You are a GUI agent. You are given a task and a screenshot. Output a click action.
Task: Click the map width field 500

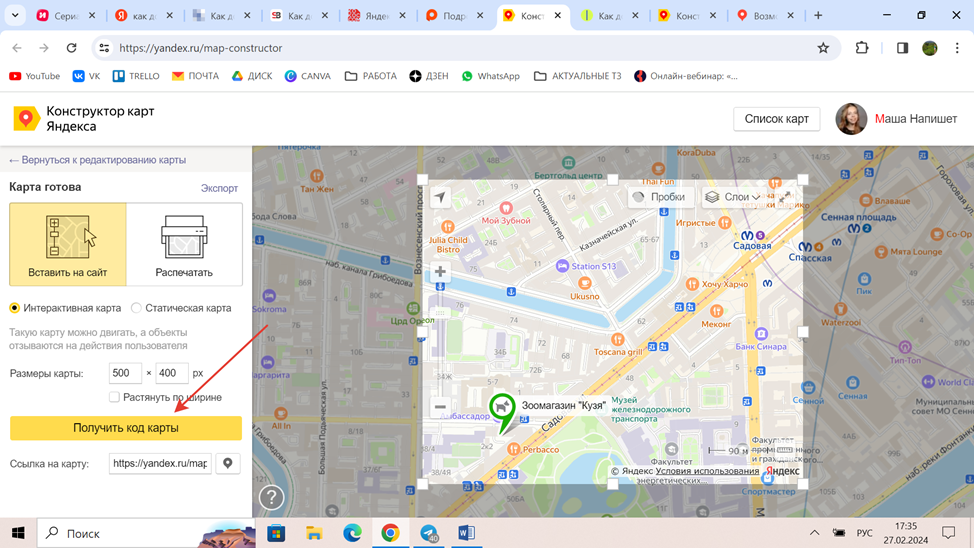(125, 373)
